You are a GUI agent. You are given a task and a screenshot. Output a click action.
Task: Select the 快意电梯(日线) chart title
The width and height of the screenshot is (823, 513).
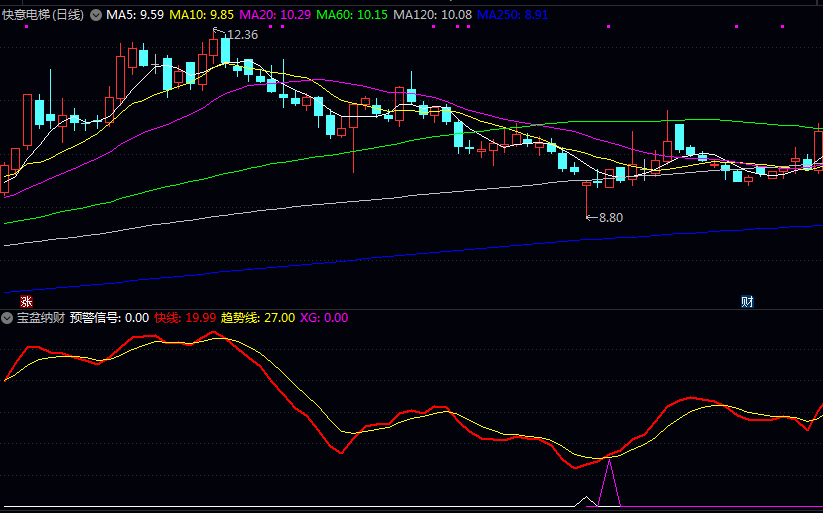[43, 15]
